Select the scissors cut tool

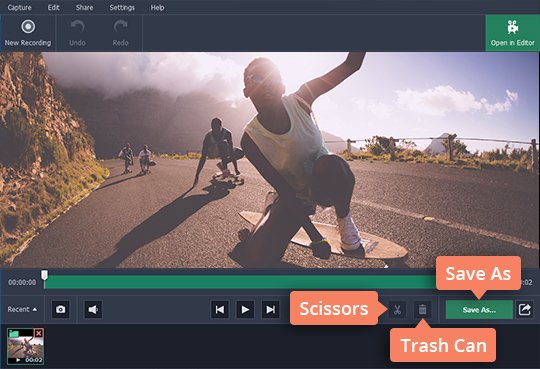point(397,309)
